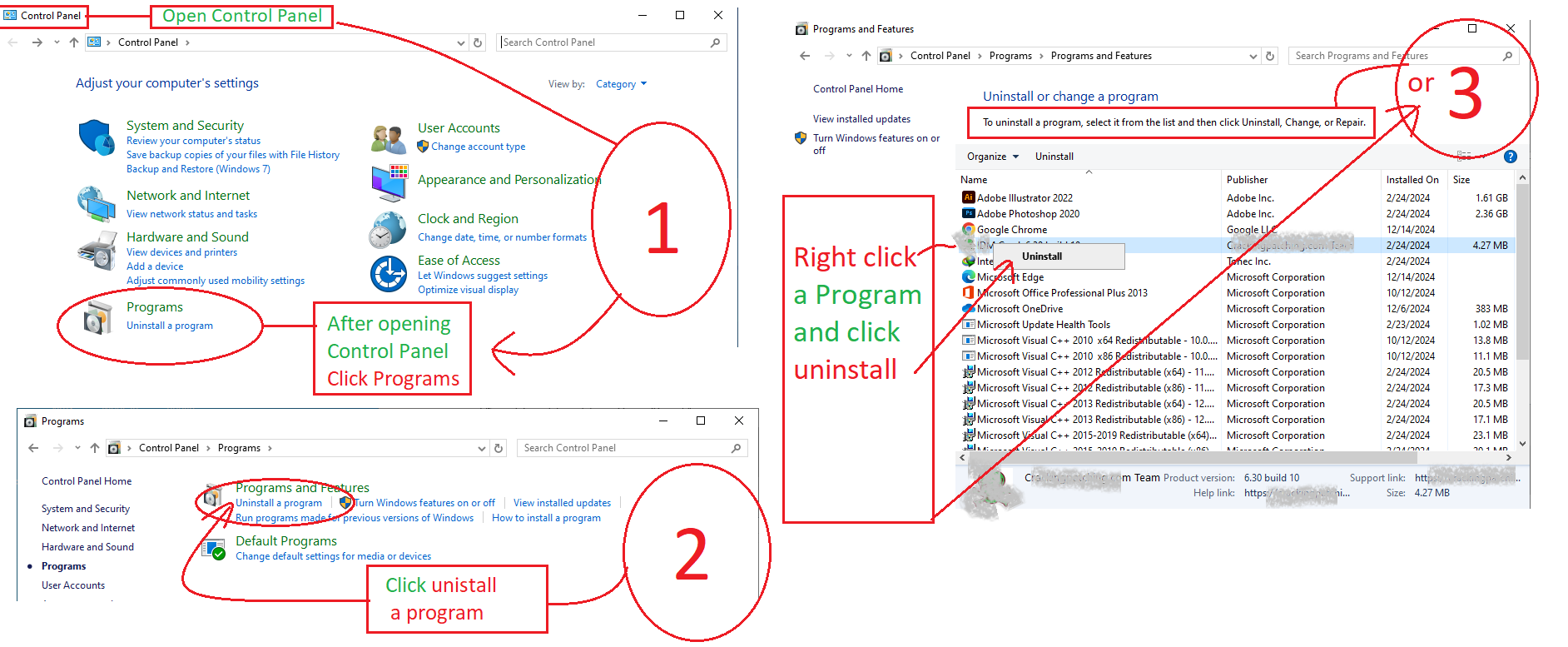Click the Ease of Access icon
The height and width of the screenshot is (647, 1568).
click(x=388, y=274)
